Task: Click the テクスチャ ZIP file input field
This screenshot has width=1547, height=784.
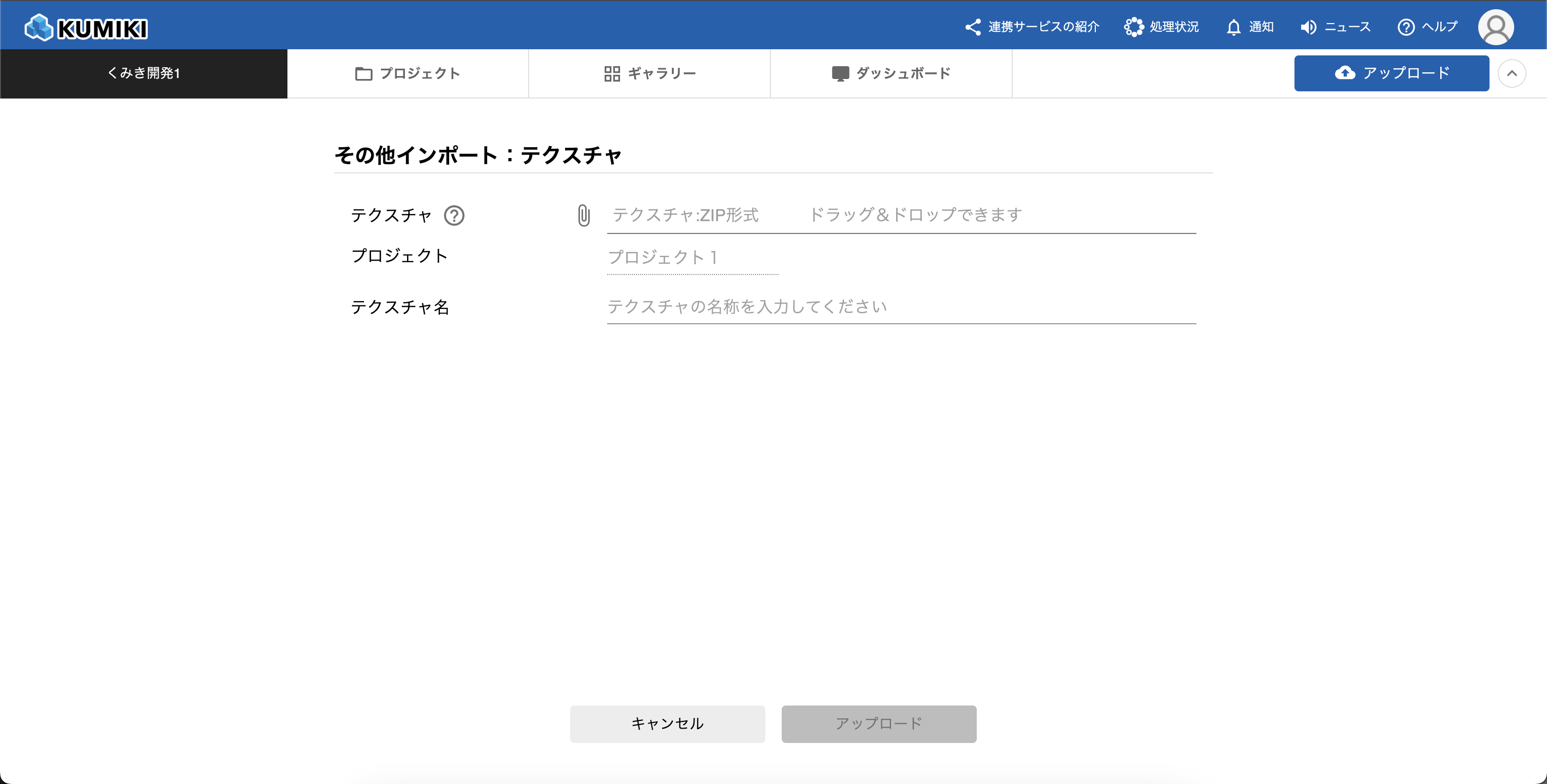Action: point(901,215)
